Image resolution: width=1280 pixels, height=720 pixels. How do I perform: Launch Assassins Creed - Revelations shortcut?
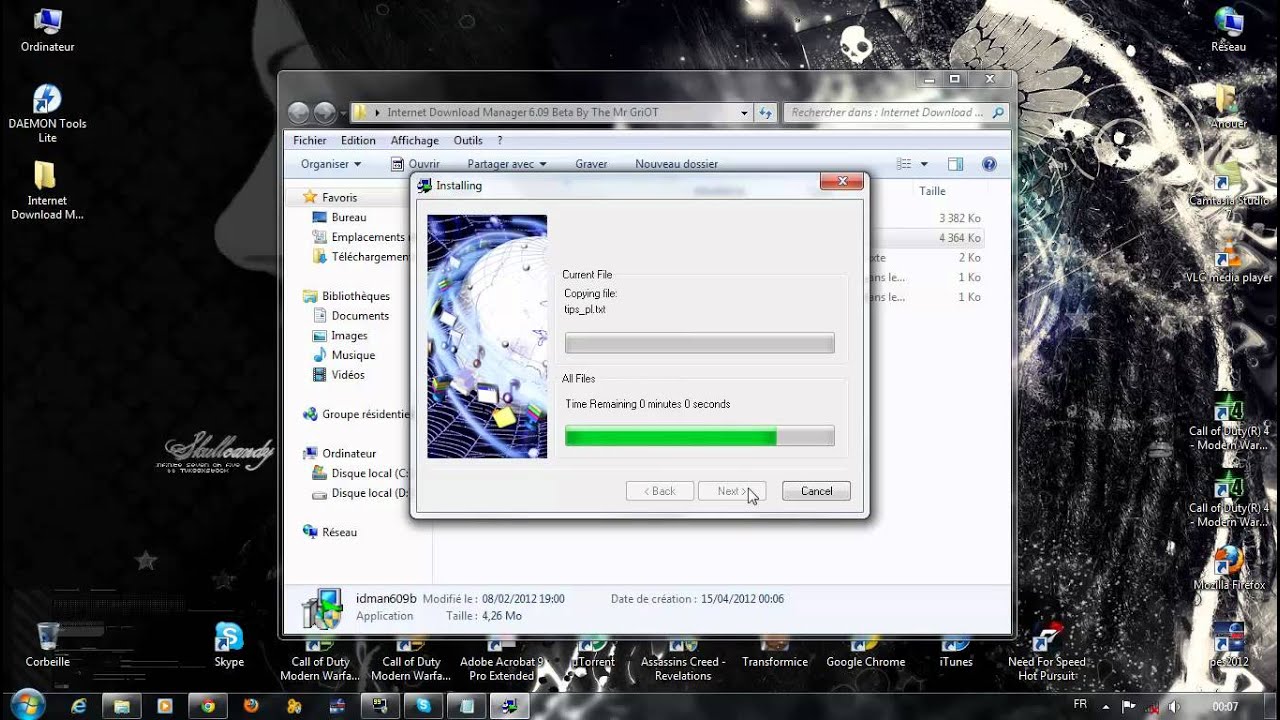pyautogui.click(x=683, y=660)
